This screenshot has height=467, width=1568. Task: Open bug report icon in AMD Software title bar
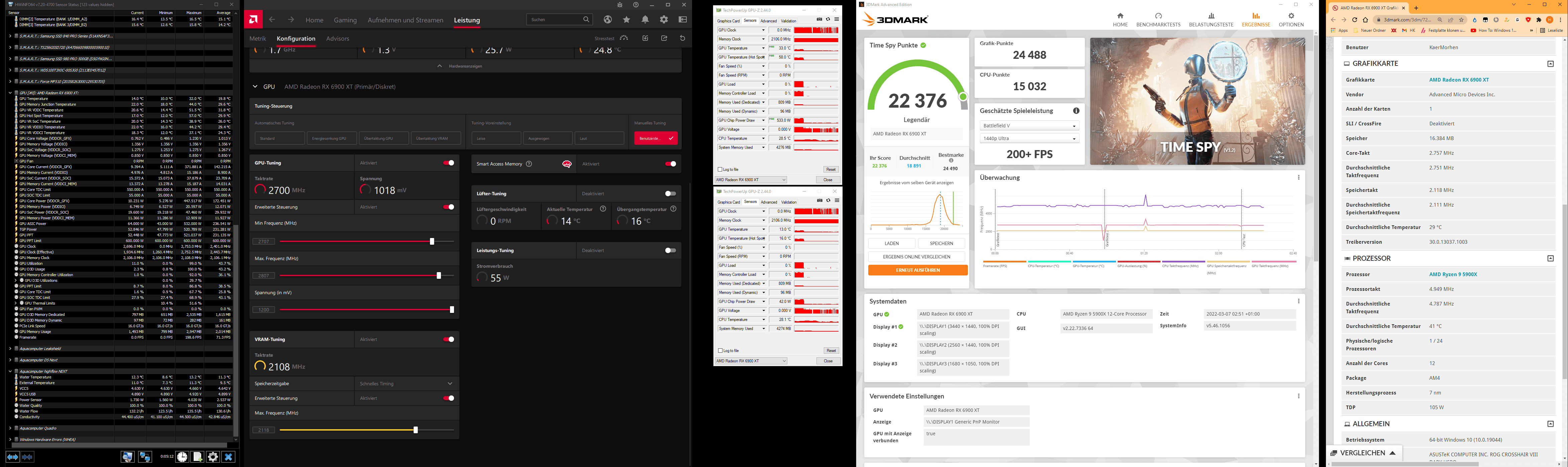[x=620, y=5]
